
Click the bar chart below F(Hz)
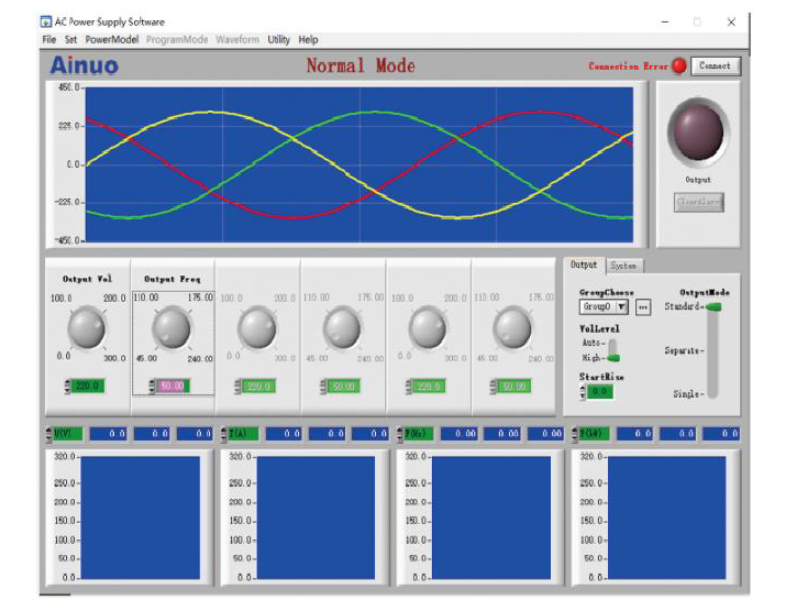click(x=491, y=518)
